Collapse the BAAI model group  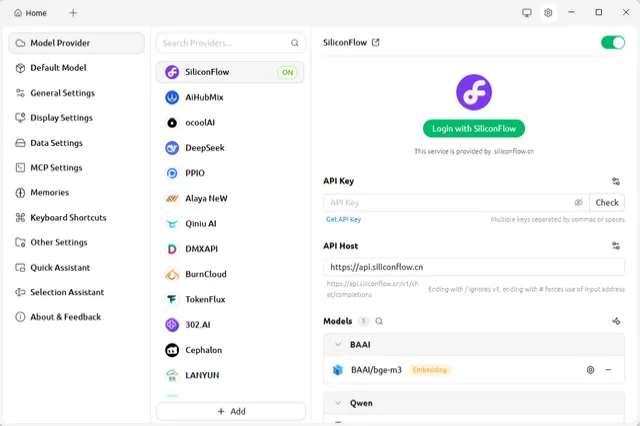pyautogui.click(x=337, y=345)
